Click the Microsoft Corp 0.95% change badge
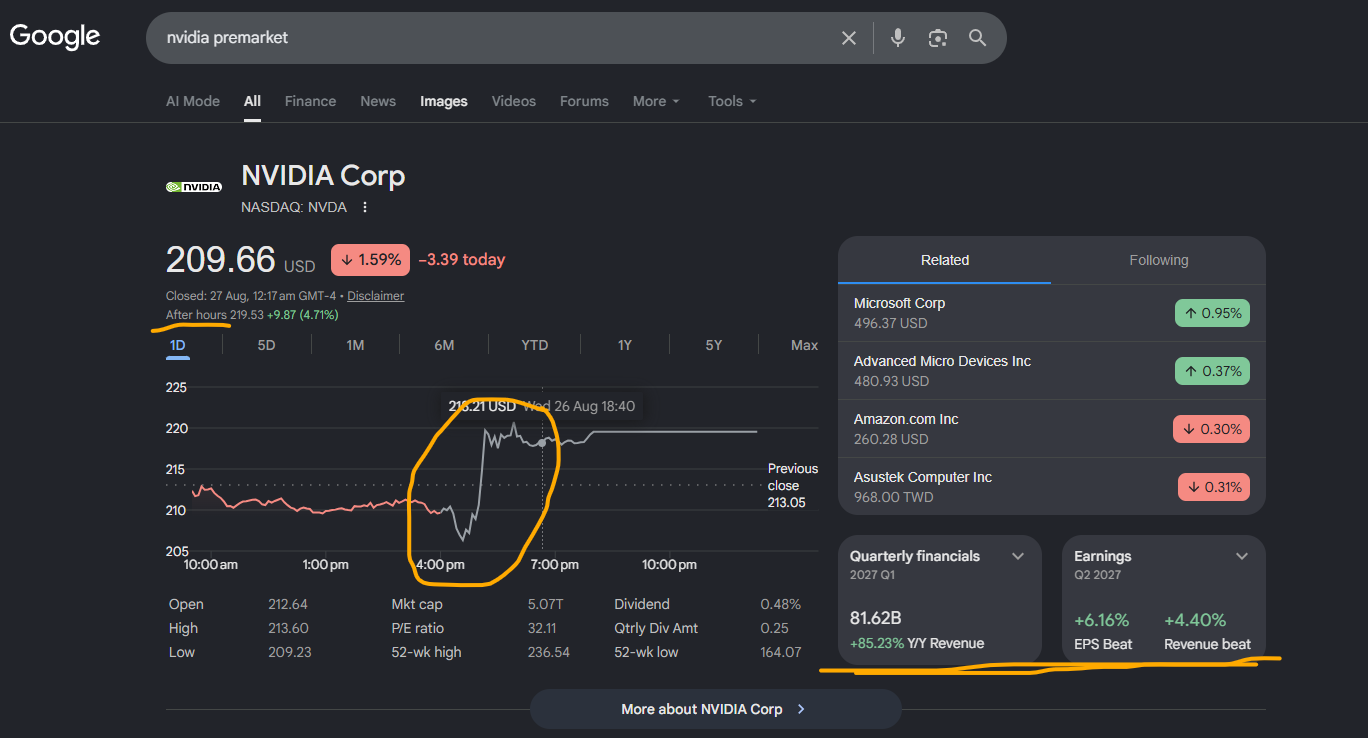This screenshot has height=738, width=1368. (1212, 313)
